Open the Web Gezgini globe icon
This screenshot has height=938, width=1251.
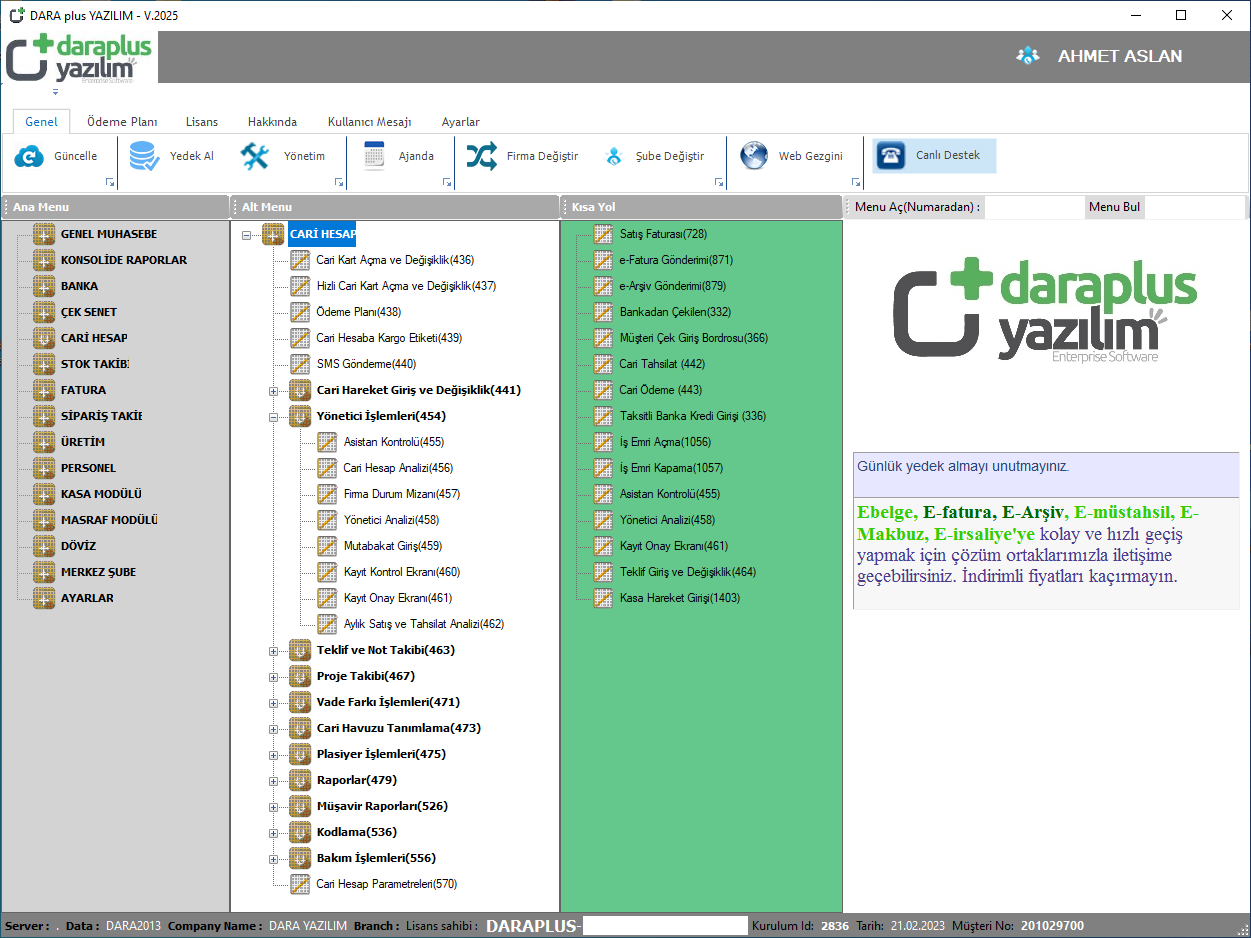[x=754, y=156]
